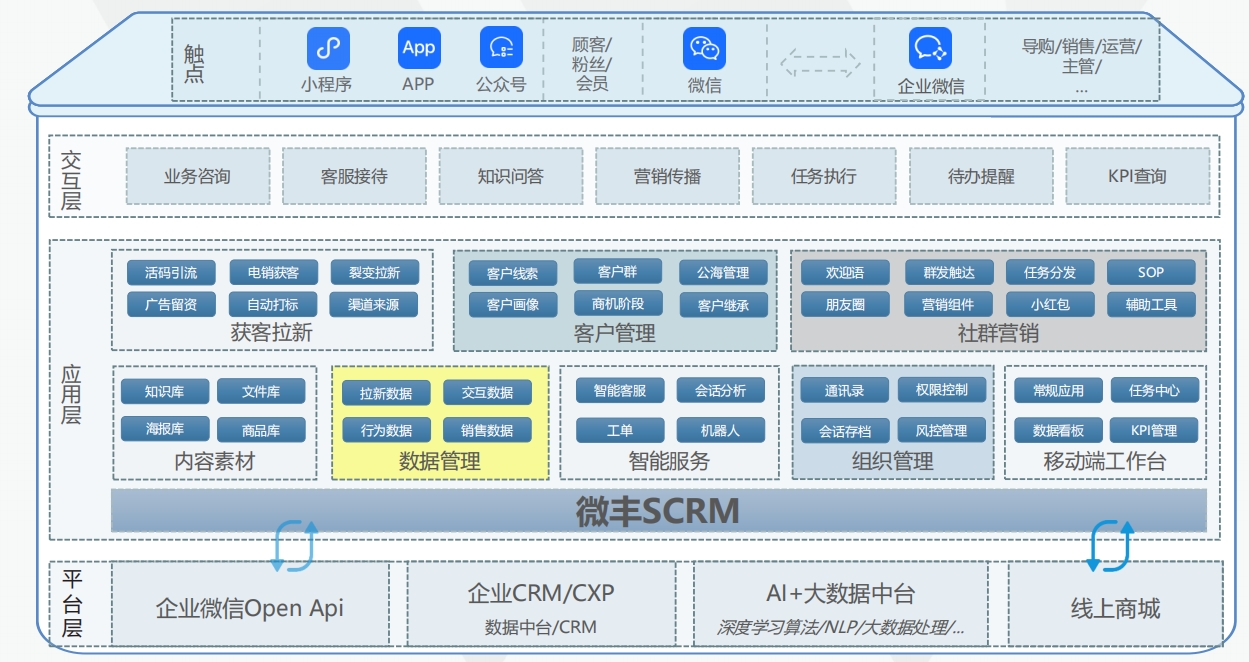Open the 客户画像 module
Image resolution: width=1249 pixels, height=662 pixels.
coord(513,304)
